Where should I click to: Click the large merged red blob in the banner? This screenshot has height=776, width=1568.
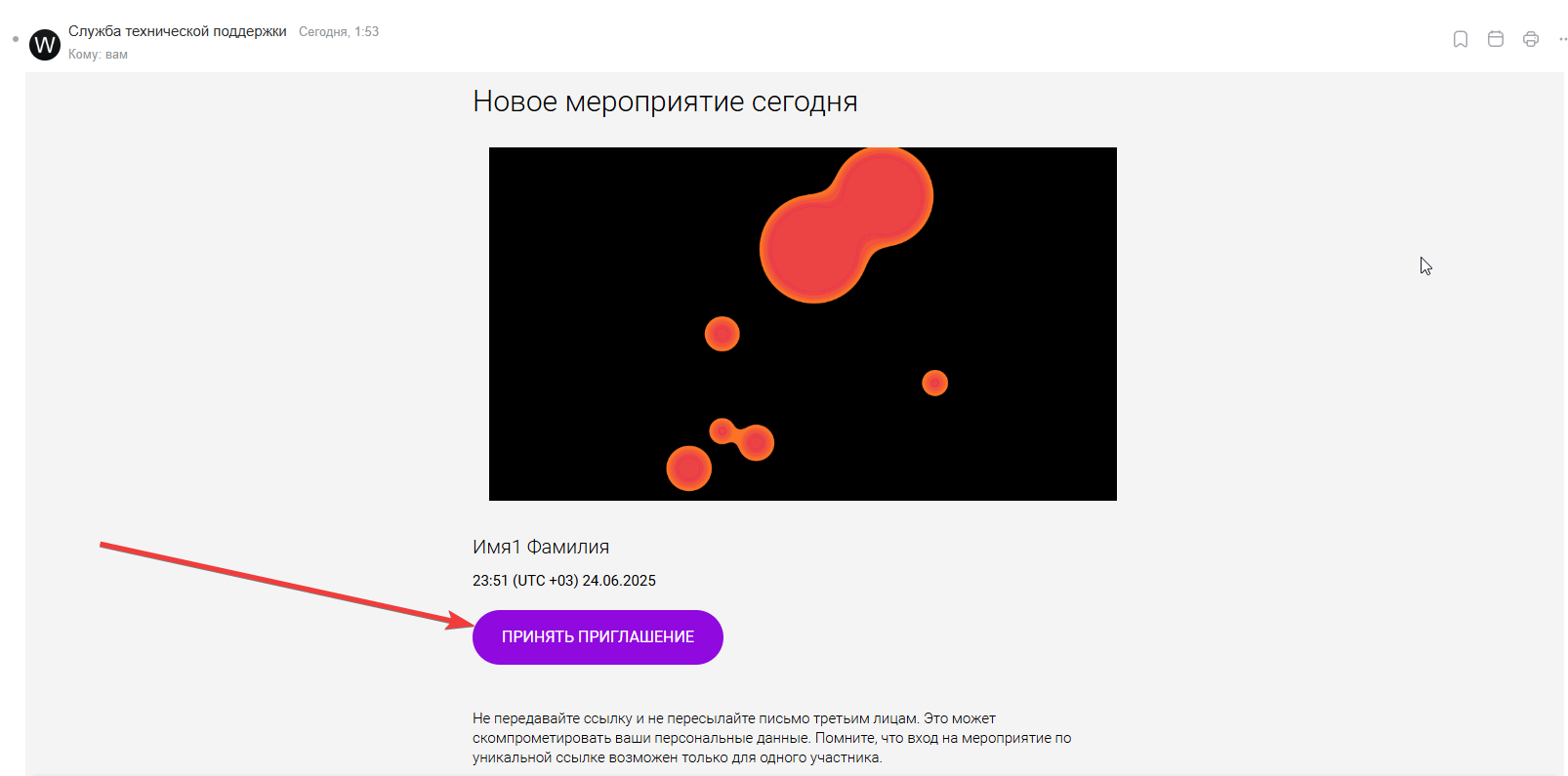(x=846, y=225)
